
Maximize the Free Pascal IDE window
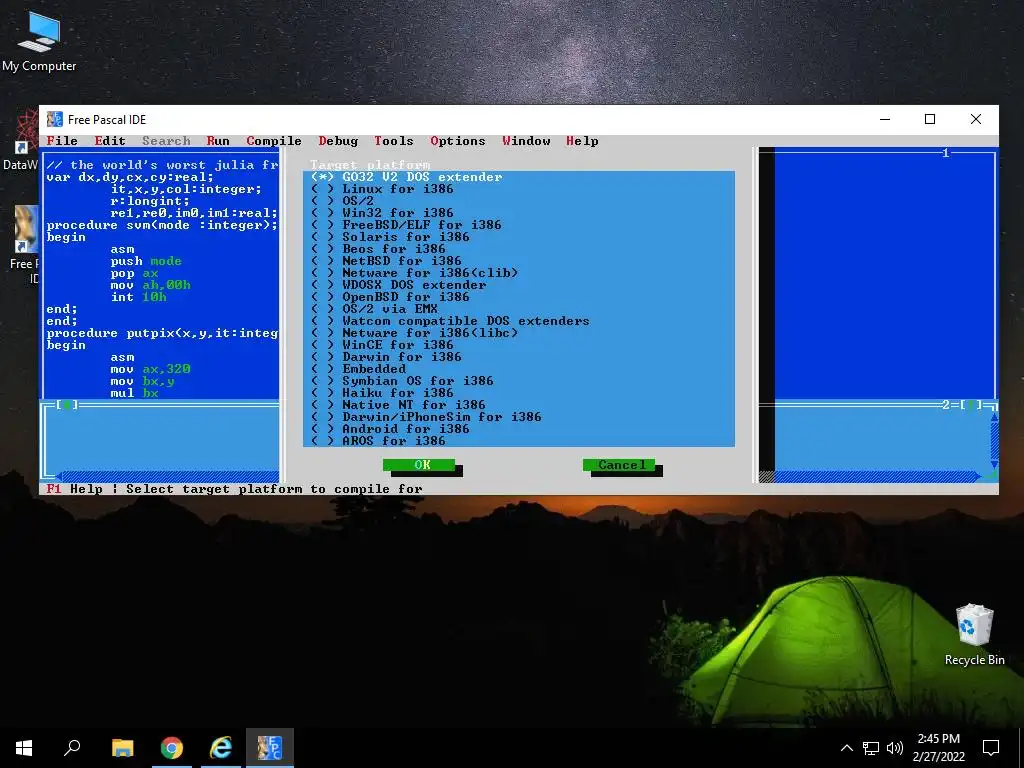[x=930, y=119]
